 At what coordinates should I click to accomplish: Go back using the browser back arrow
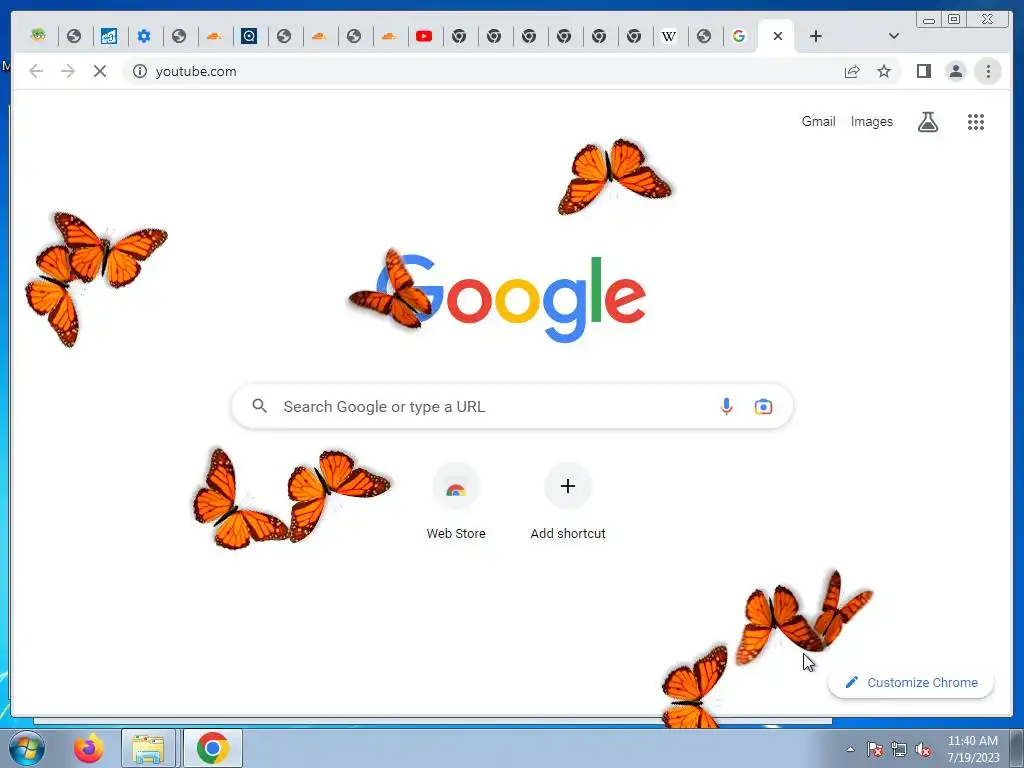coord(36,71)
